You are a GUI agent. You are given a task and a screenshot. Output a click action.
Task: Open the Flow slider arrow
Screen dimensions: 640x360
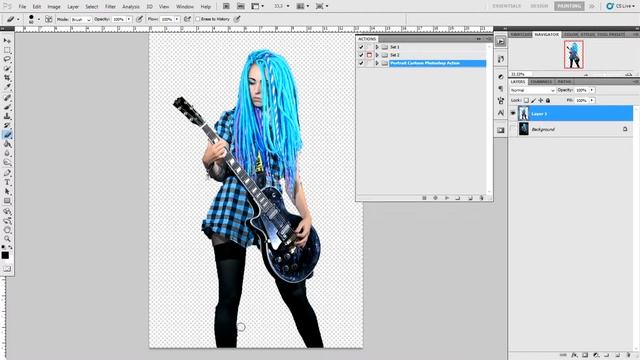[177, 19]
